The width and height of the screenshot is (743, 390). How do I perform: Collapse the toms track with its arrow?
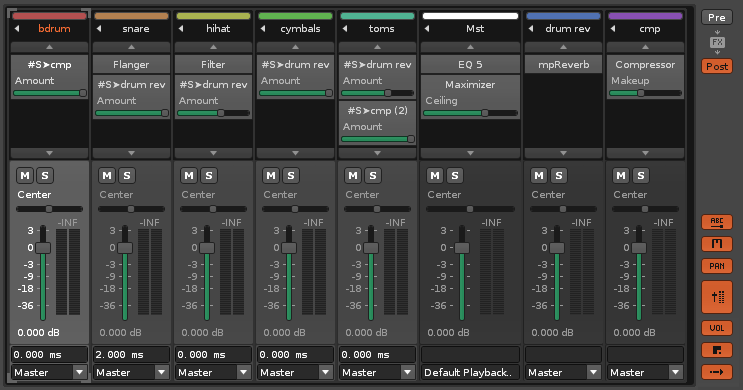[345, 29]
